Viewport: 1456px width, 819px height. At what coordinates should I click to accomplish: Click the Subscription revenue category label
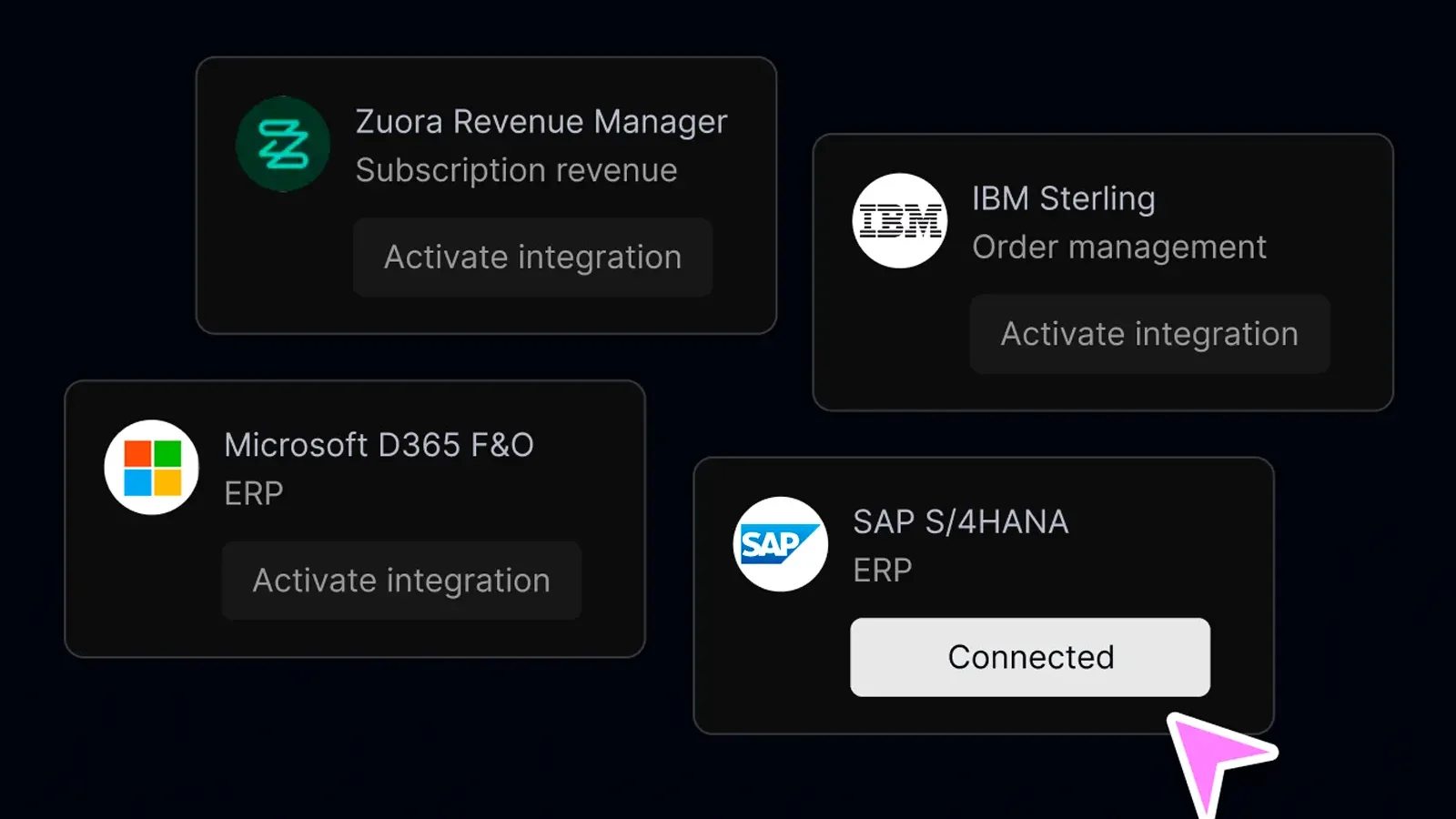[x=517, y=170]
